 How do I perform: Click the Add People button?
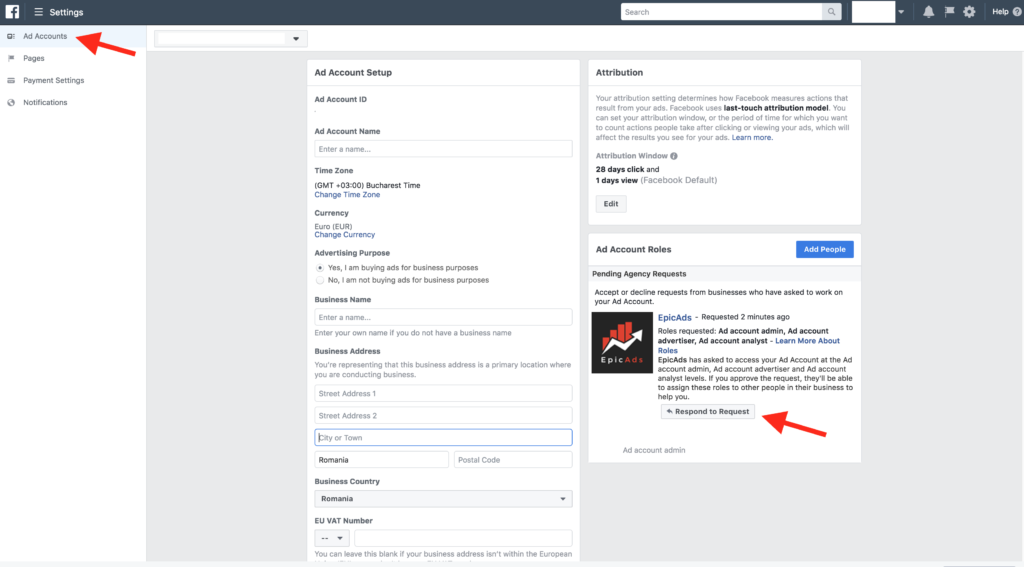click(824, 249)
